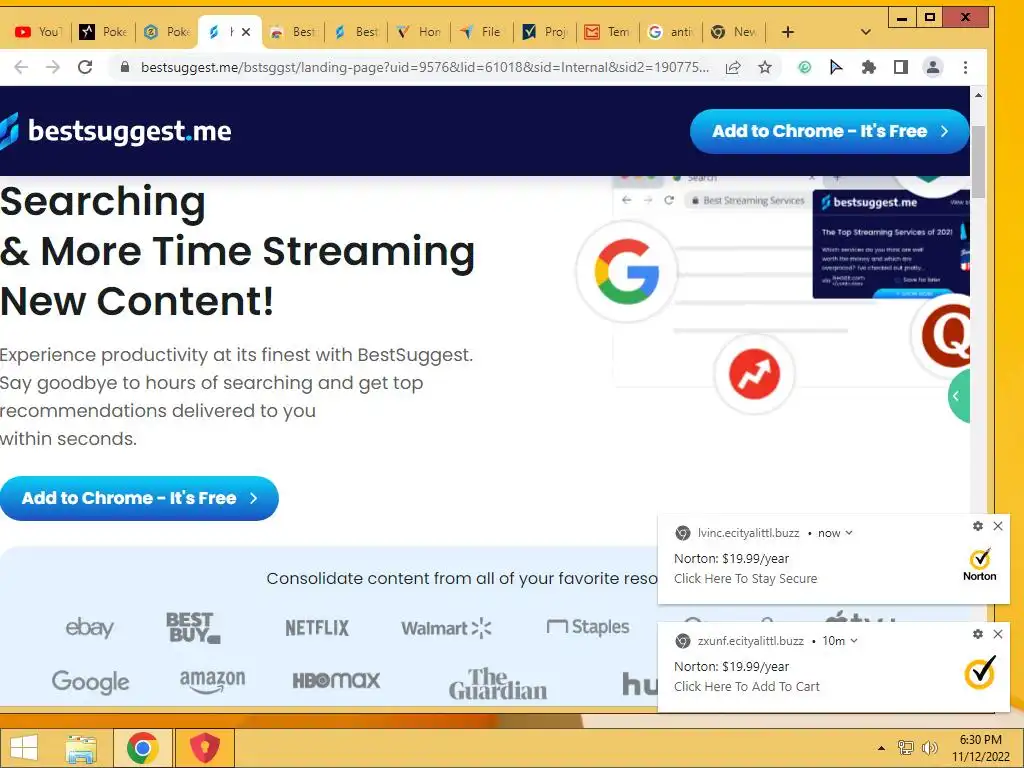1024x768 pixels.
Task: Click the Google wordmark logo in brand list
Action: point(90,682)
